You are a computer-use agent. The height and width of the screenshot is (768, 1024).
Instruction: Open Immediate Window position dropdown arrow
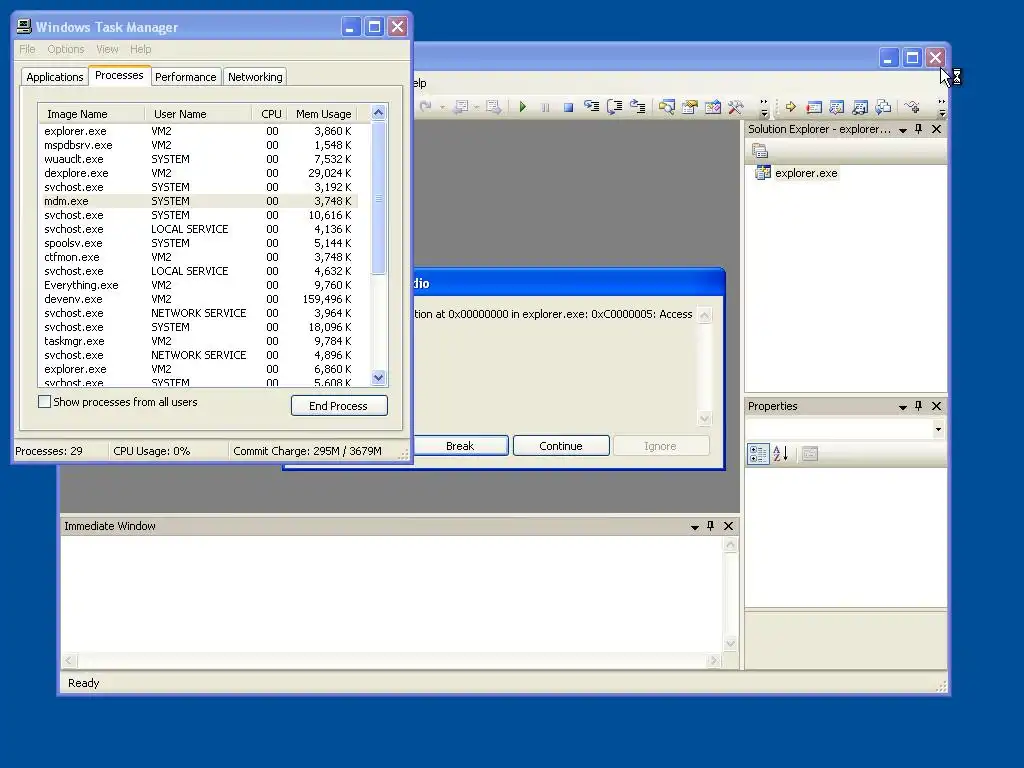[695, 527]
